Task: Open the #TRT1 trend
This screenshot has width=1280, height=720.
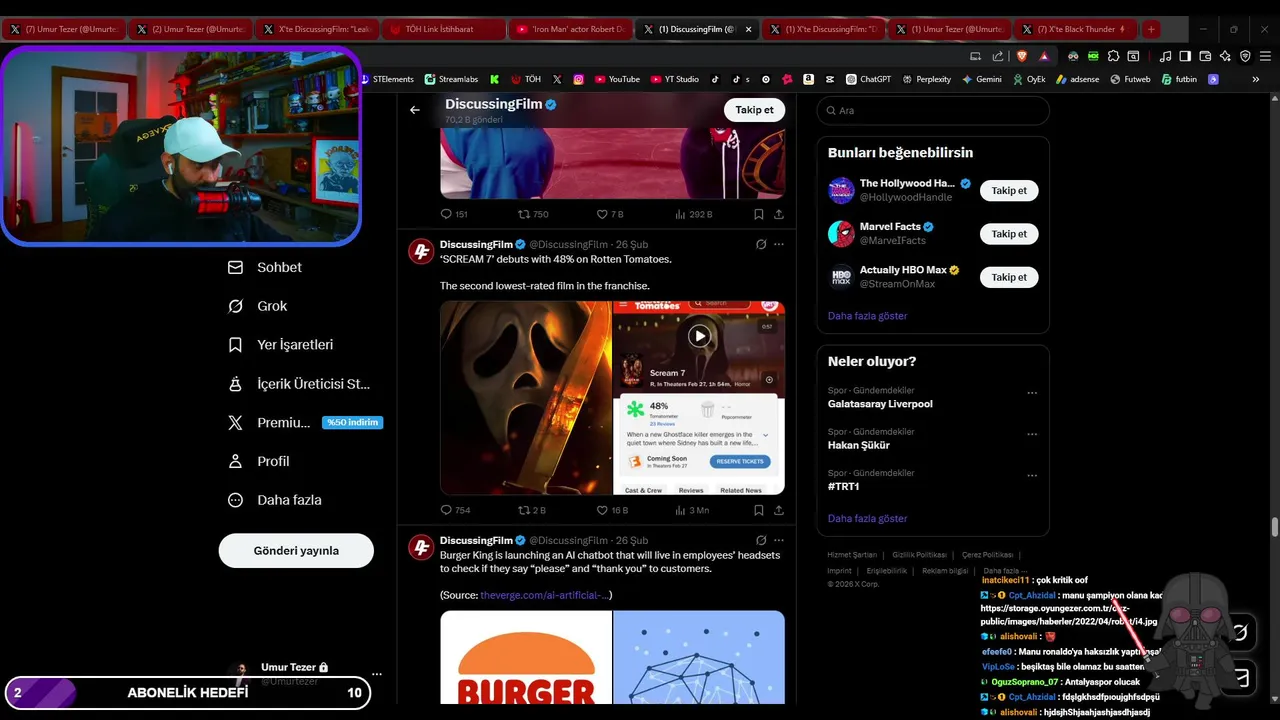Action: [843, 486]
